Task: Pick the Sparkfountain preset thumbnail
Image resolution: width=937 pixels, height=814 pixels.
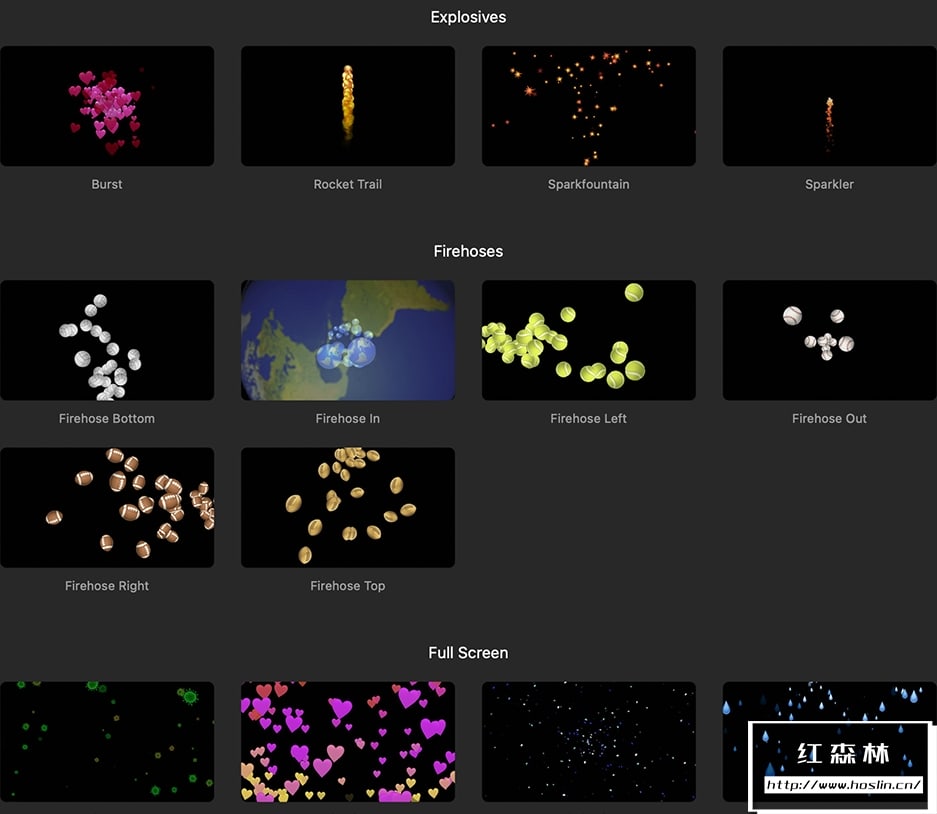Action: pos(589,106)
